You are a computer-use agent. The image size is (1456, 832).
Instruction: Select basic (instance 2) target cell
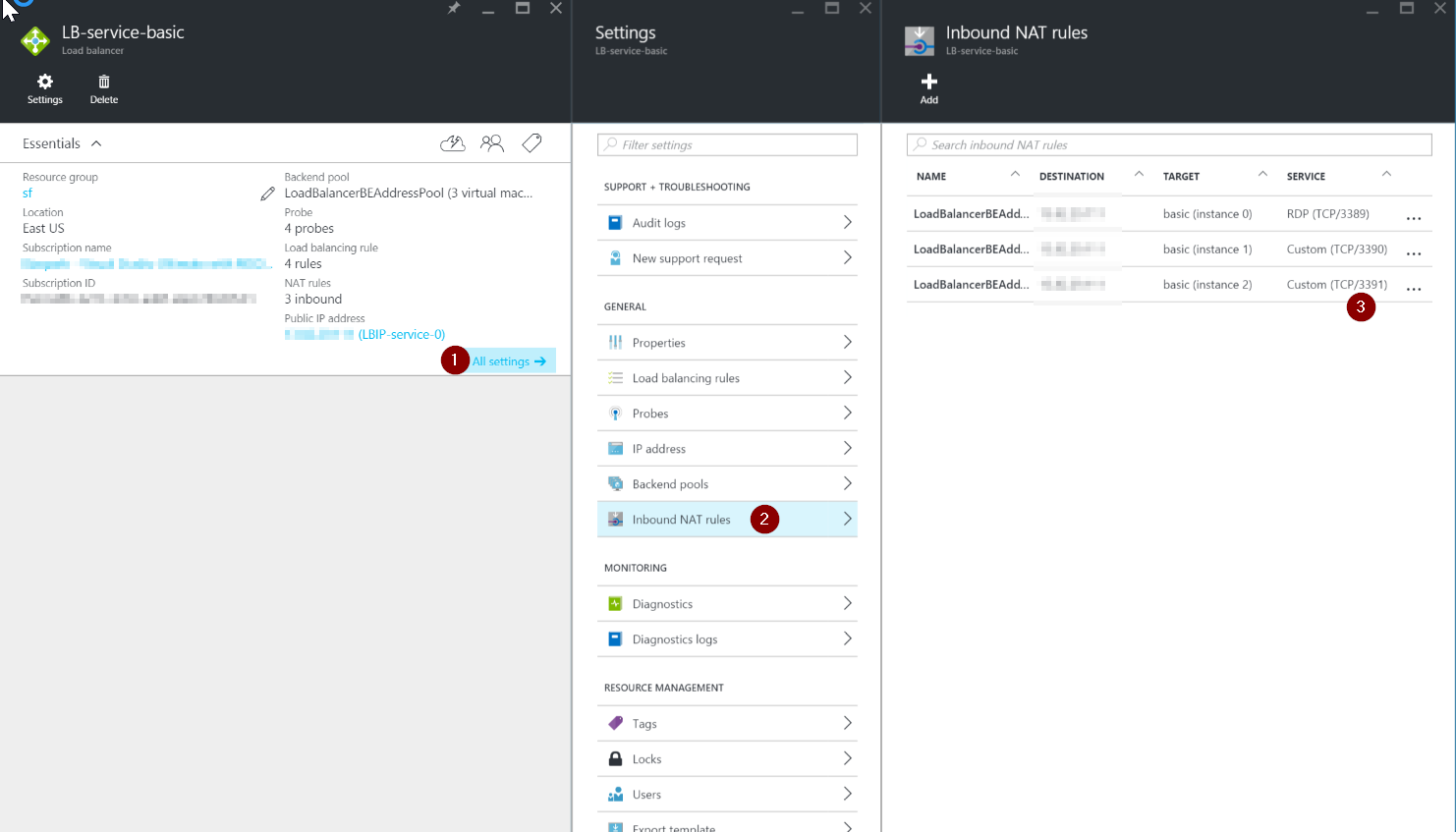(1207, 285)
